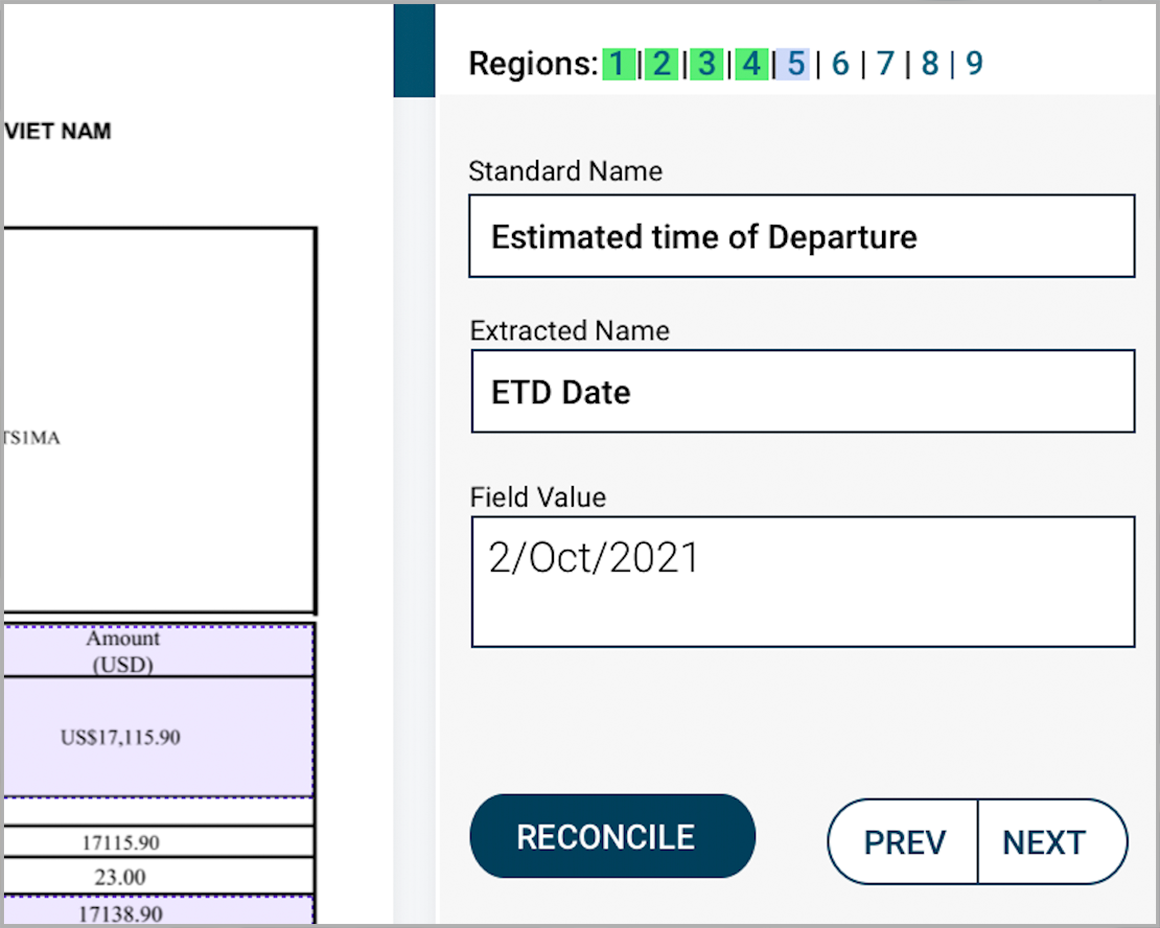Viewport: 1160px width, 928px height.
Task: Click the Field Value text box
Action: coord(801,582)
